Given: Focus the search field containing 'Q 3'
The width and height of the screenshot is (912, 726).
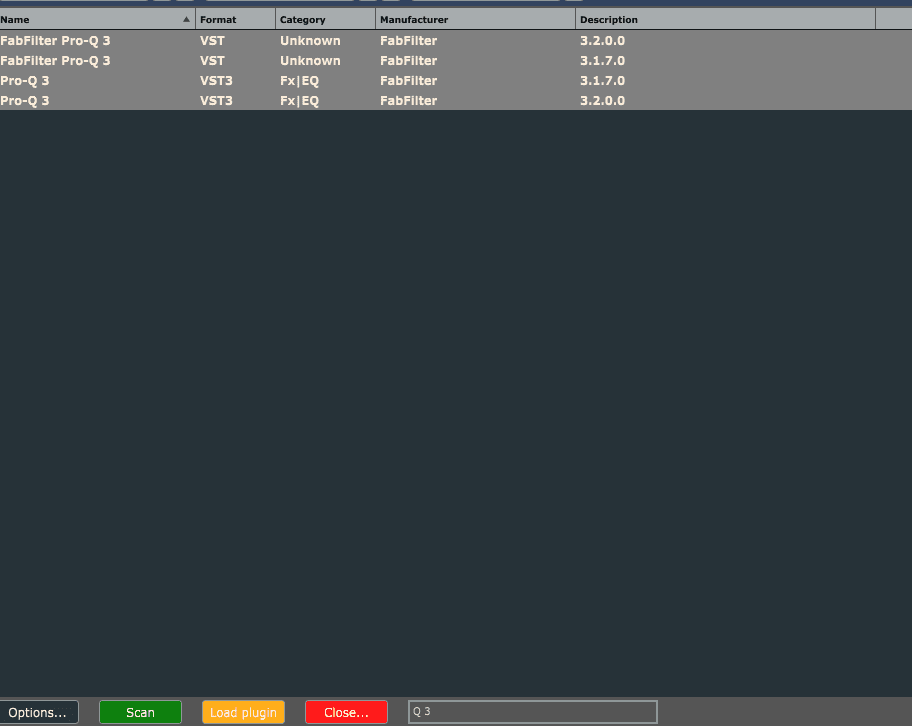Looking at the screenshot, I should tap(533, 711).
